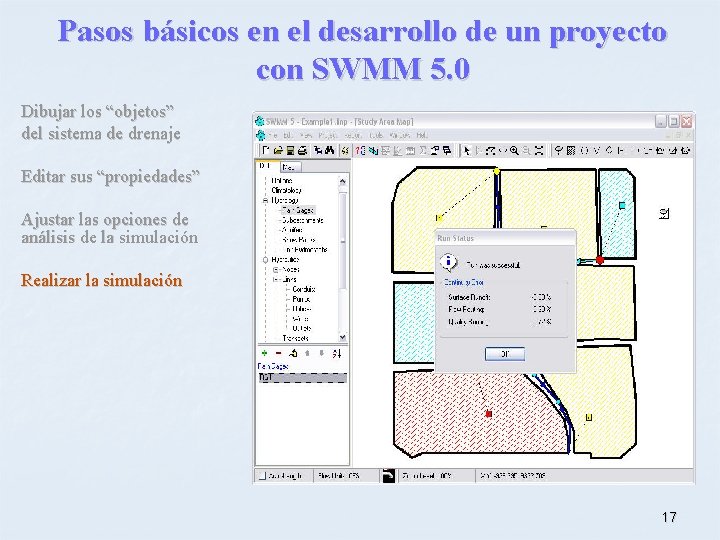This screenshot has height=540, width=720.
Task: Click the Save project disk icon
Action: click(290, 151)
